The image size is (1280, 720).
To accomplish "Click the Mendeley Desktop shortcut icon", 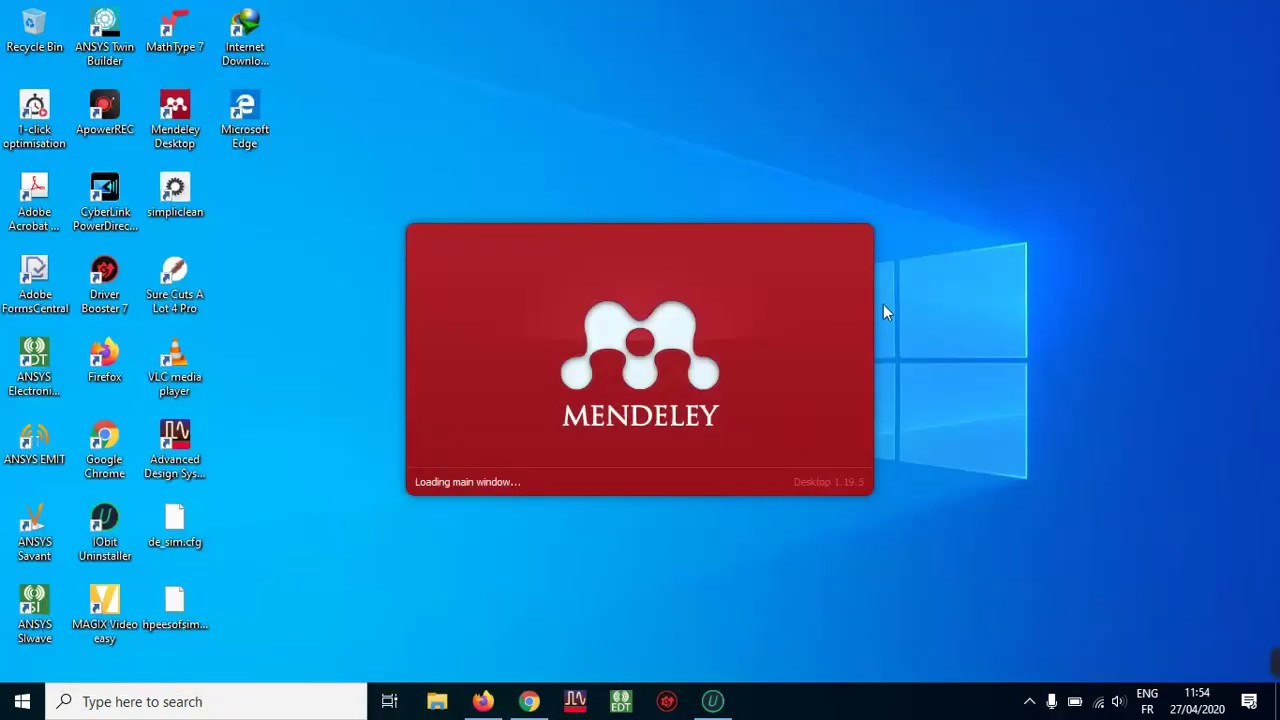I will 175,120.
